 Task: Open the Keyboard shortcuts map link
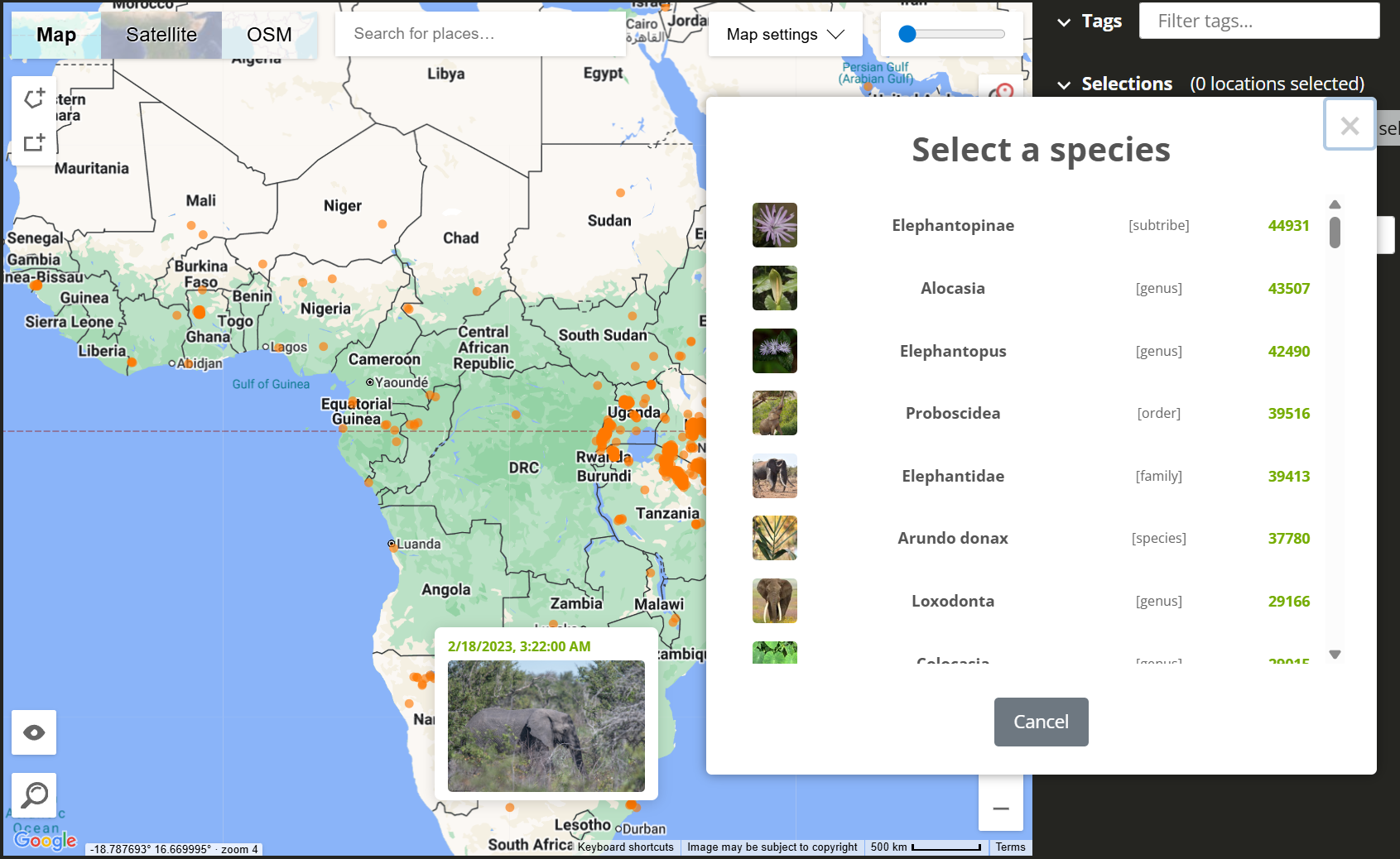point(626,847)
